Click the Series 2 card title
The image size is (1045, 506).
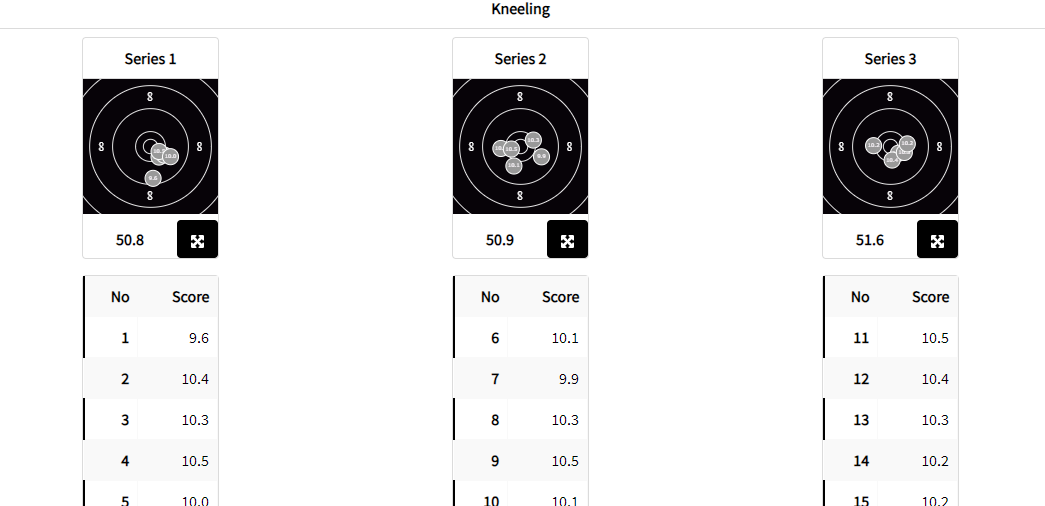[x=520, y=59]
